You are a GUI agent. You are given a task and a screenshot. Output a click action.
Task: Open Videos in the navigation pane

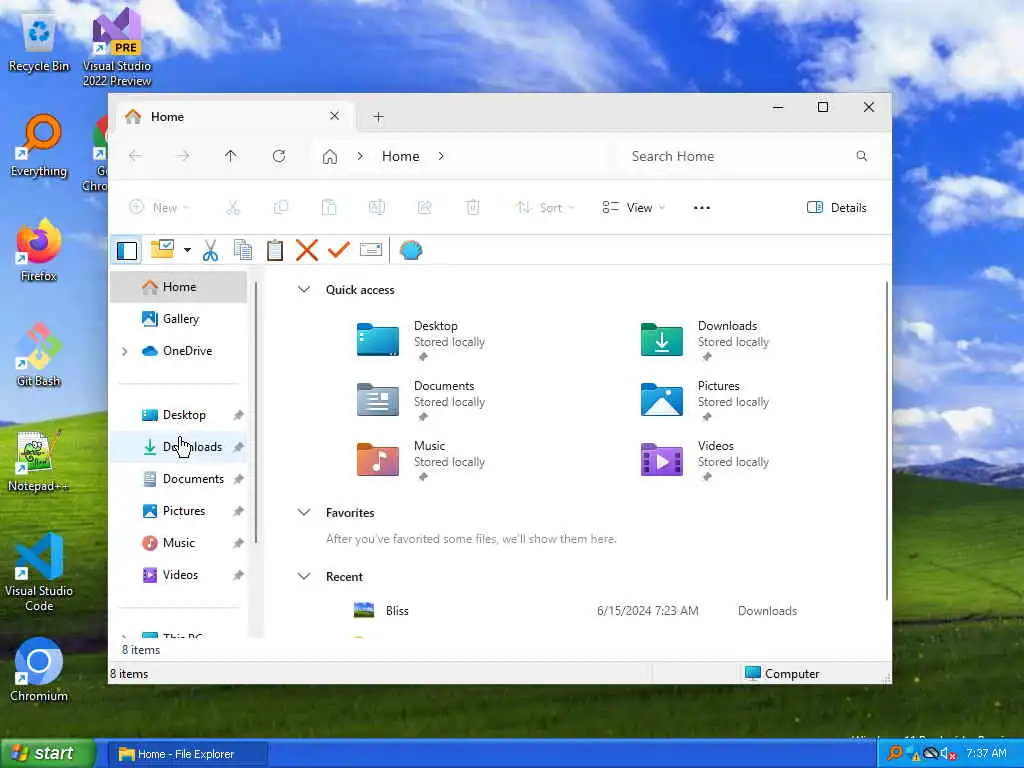178,575
